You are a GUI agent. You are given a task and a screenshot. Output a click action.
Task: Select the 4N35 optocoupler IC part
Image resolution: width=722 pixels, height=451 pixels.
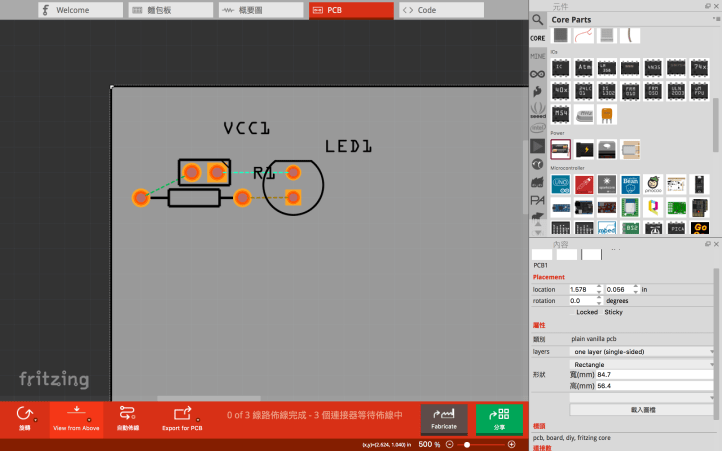[653, 68]
